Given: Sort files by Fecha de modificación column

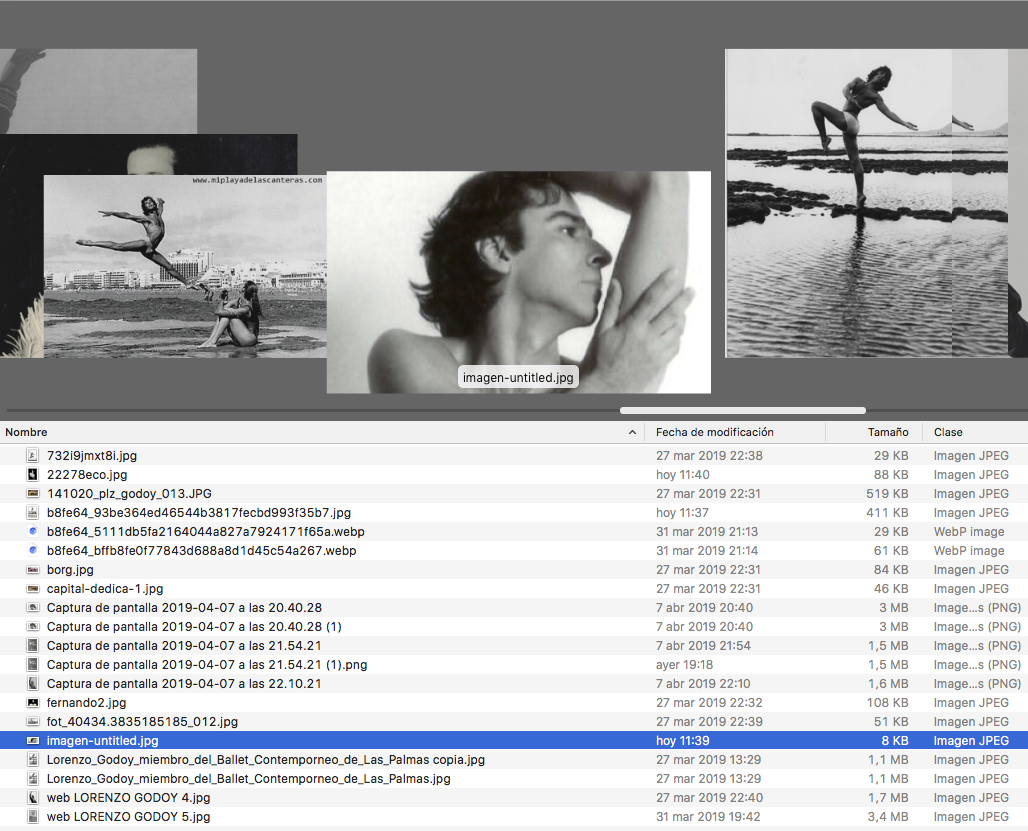Looking at the screenshot, I should [714, 432].
